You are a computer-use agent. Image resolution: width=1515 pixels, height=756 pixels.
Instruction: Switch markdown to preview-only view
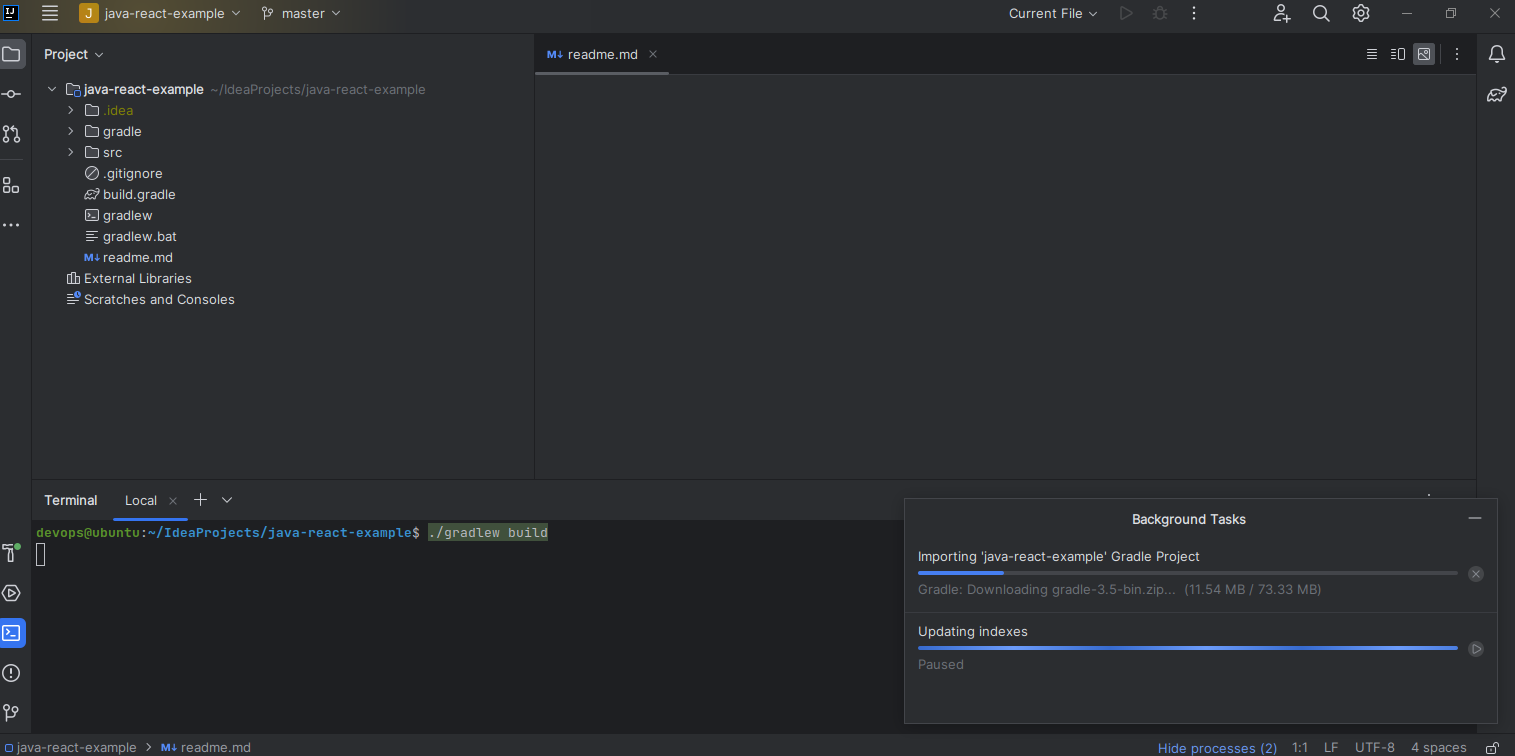[1424, 54]
